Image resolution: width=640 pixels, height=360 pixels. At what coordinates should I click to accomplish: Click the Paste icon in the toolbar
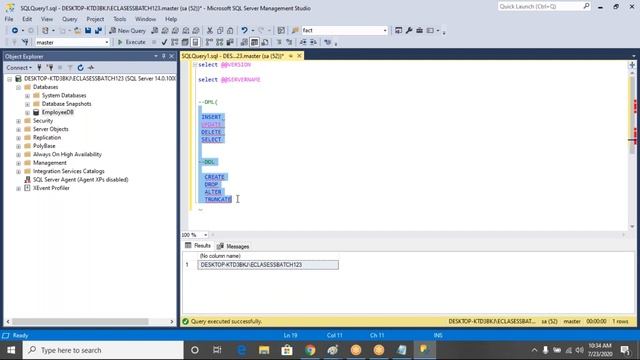230,31
